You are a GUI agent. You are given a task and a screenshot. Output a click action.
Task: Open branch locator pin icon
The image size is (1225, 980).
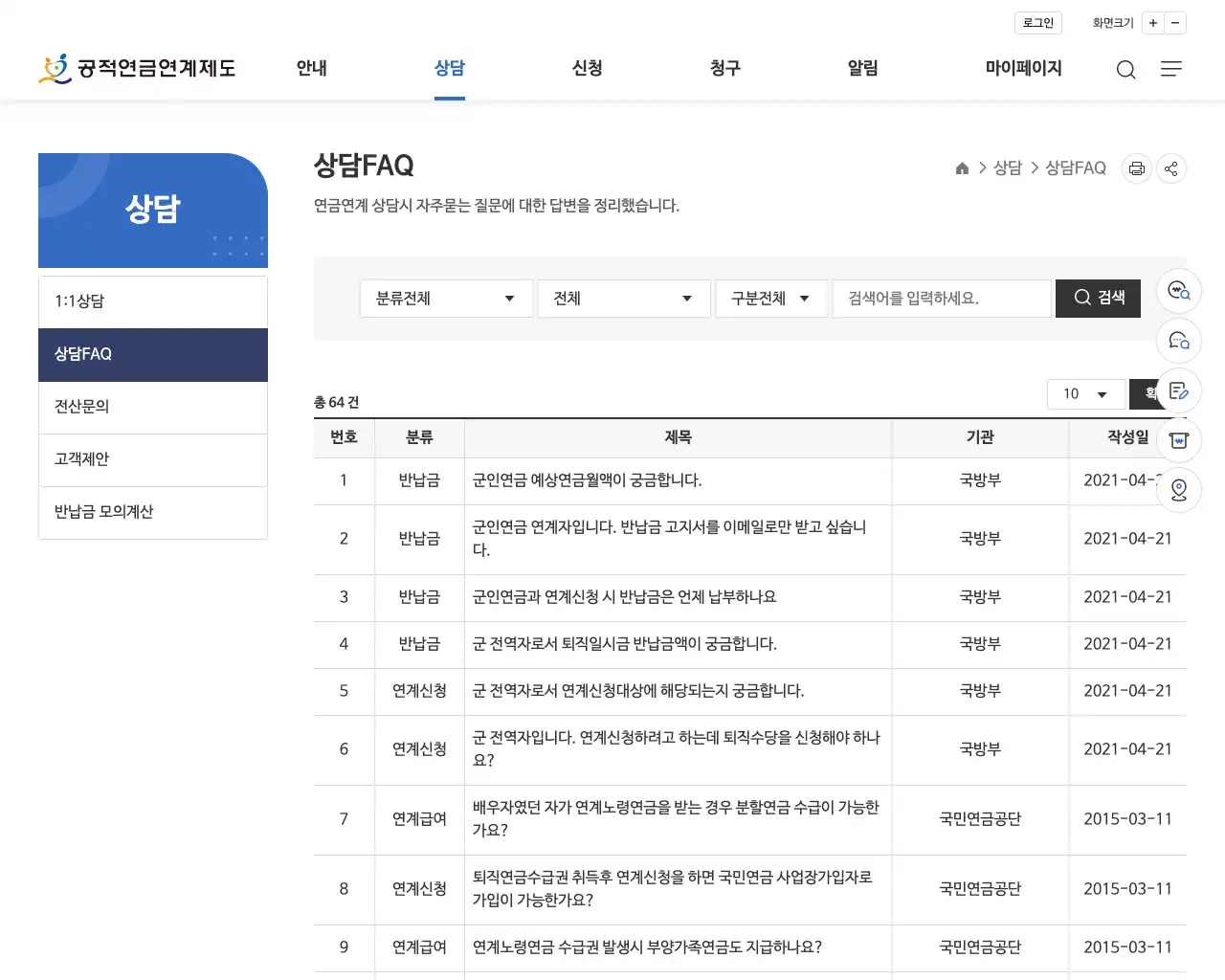click(1178, 490)
